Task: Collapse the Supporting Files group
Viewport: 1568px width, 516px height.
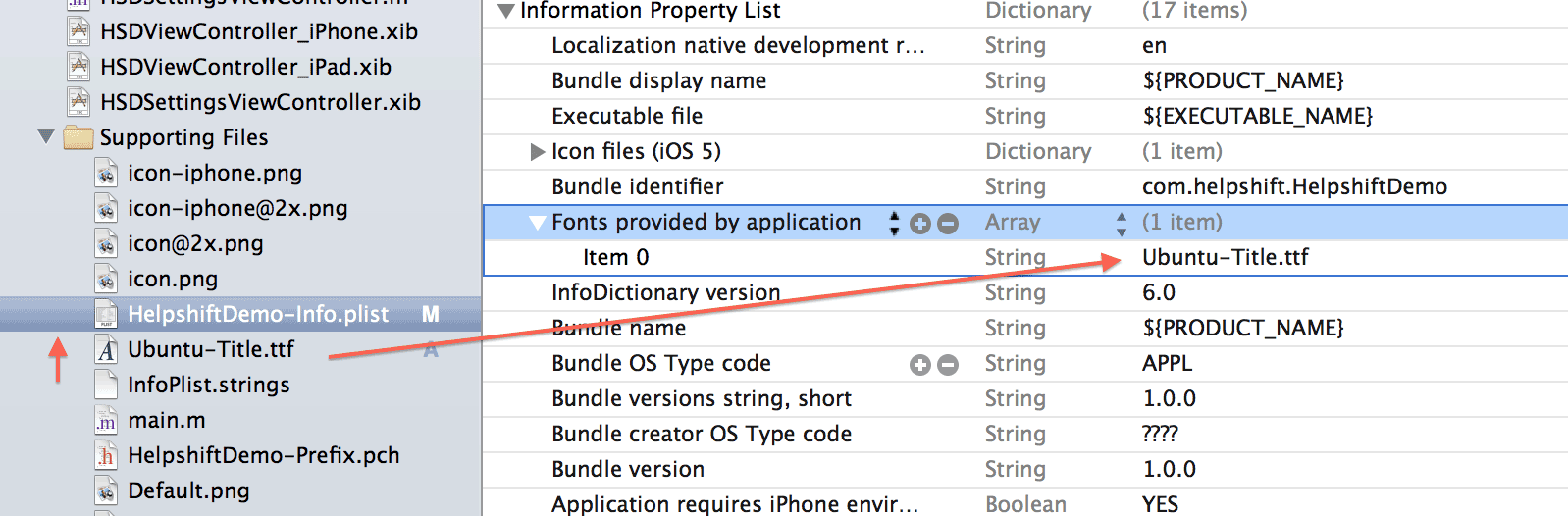Action: click(46, 136)
